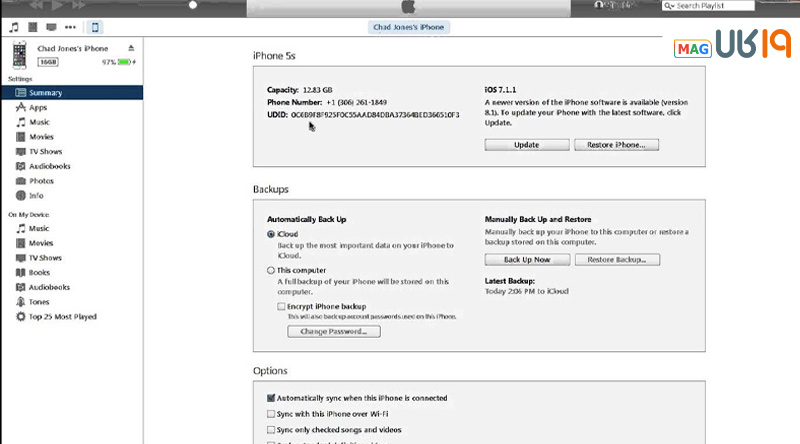Toggle Automatically sync when iPhone is connected

271,398
